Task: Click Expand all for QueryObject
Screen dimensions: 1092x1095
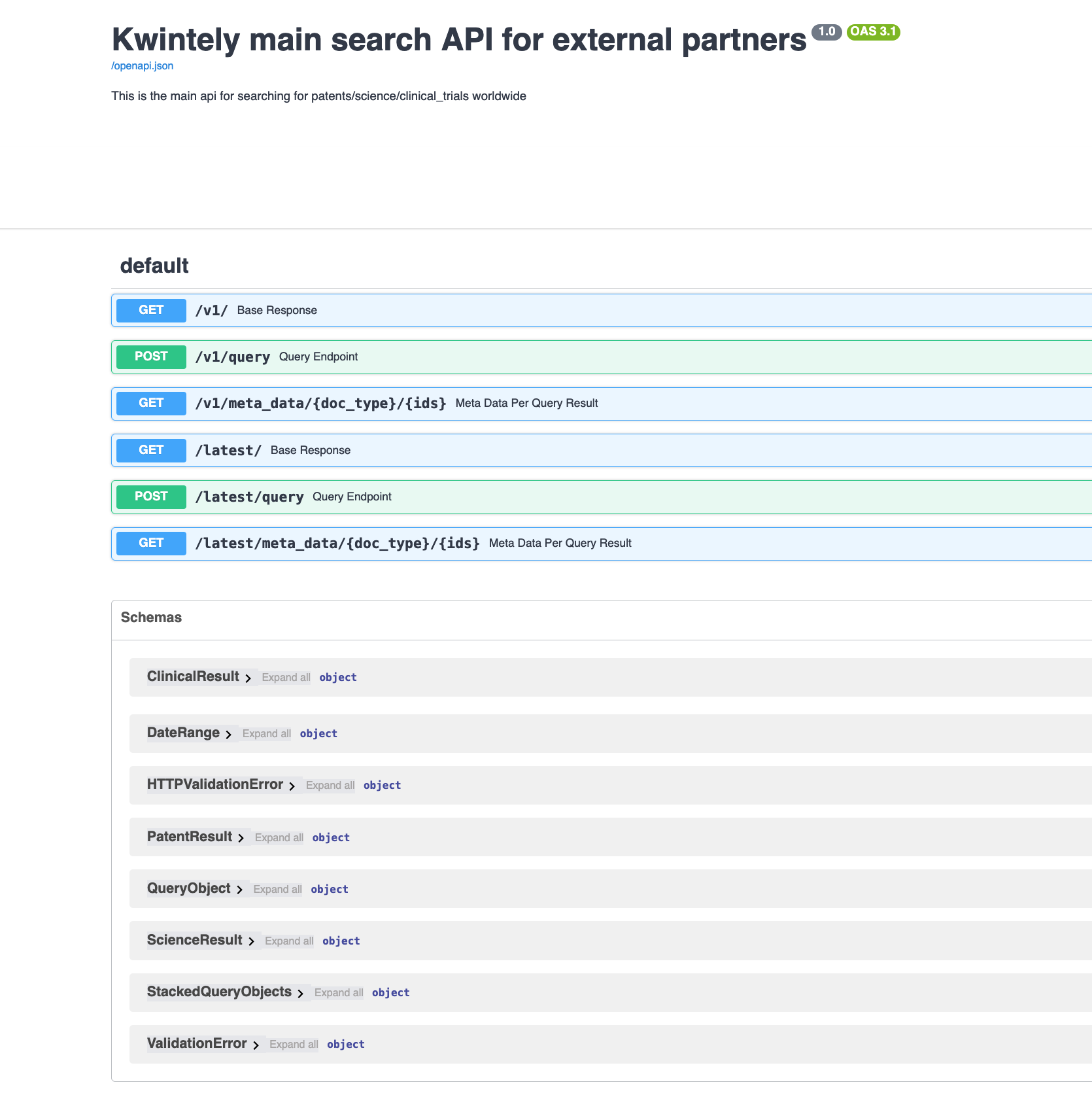Action: coord(277,890)
